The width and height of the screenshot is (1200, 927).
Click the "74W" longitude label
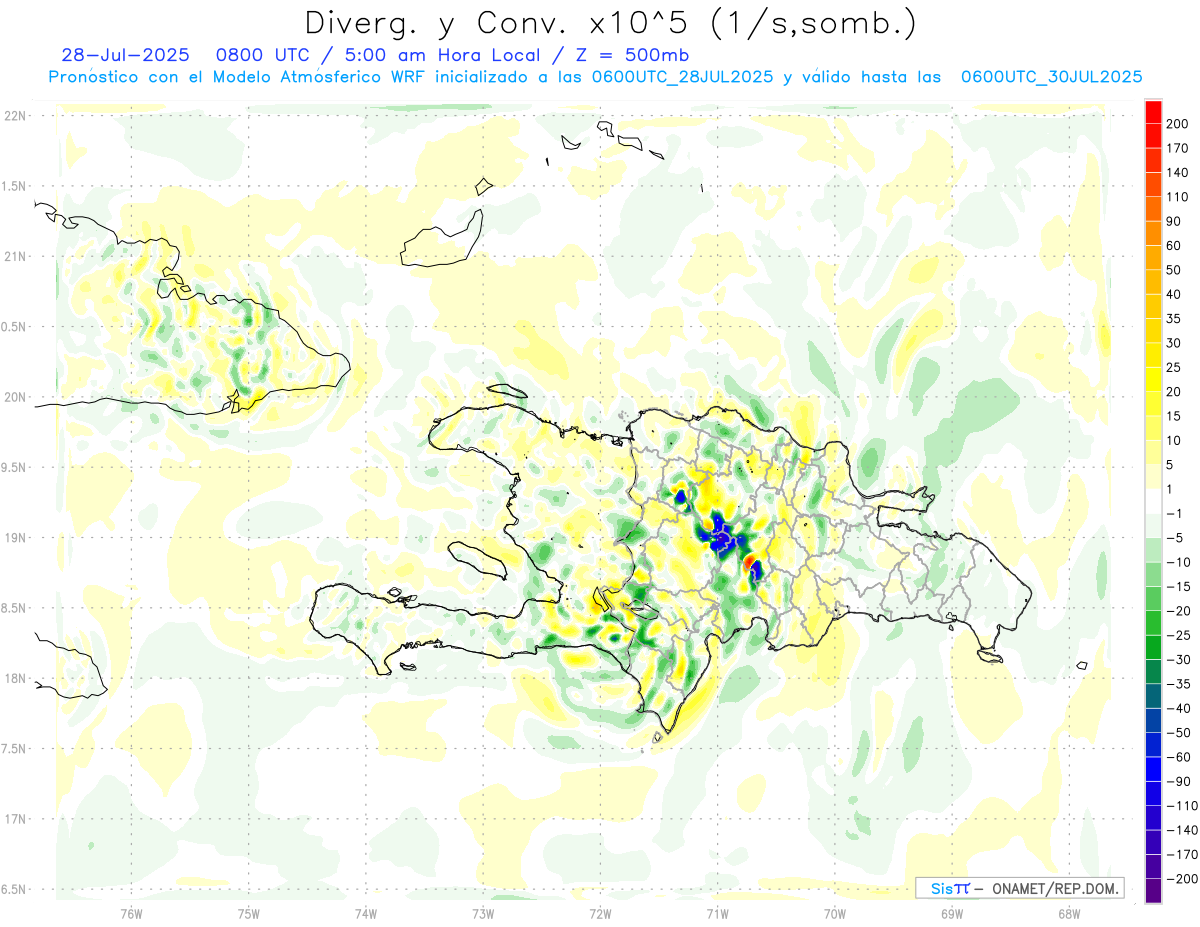pos(365,913)
